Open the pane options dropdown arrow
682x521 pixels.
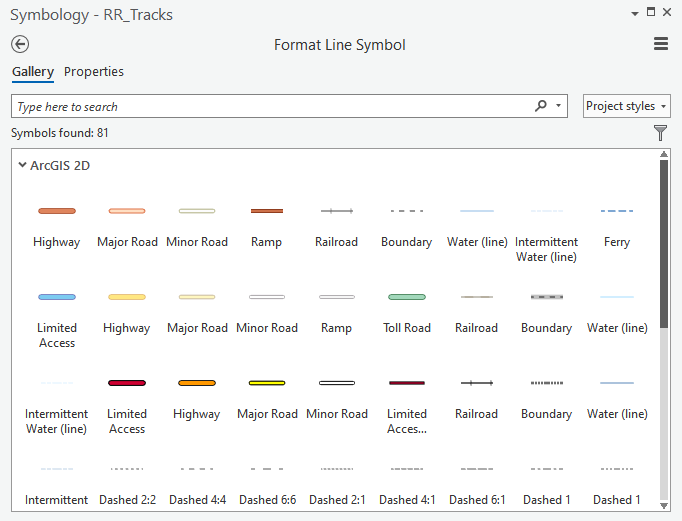point(634,13)
